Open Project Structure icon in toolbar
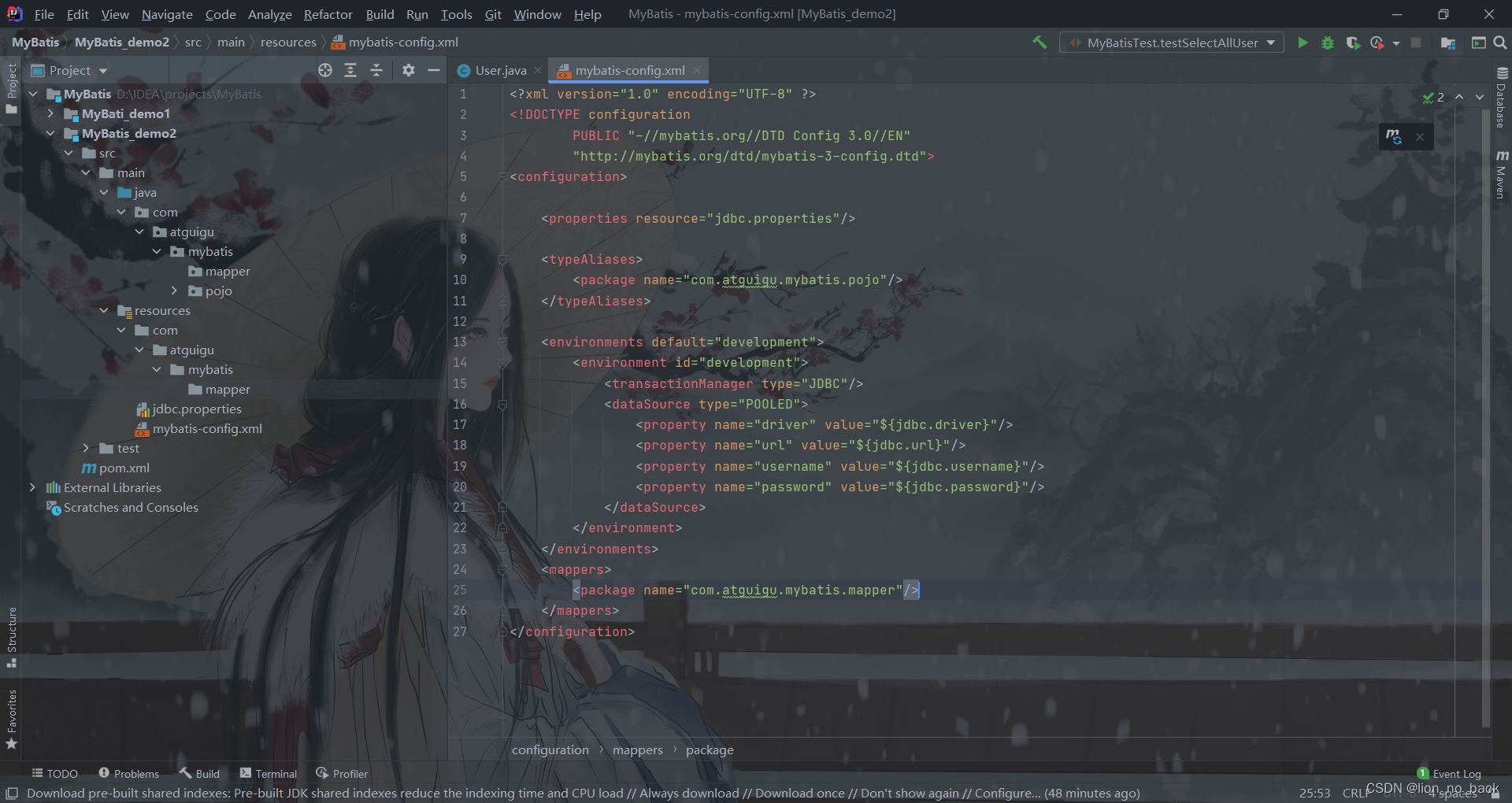 click(1447, 43)
